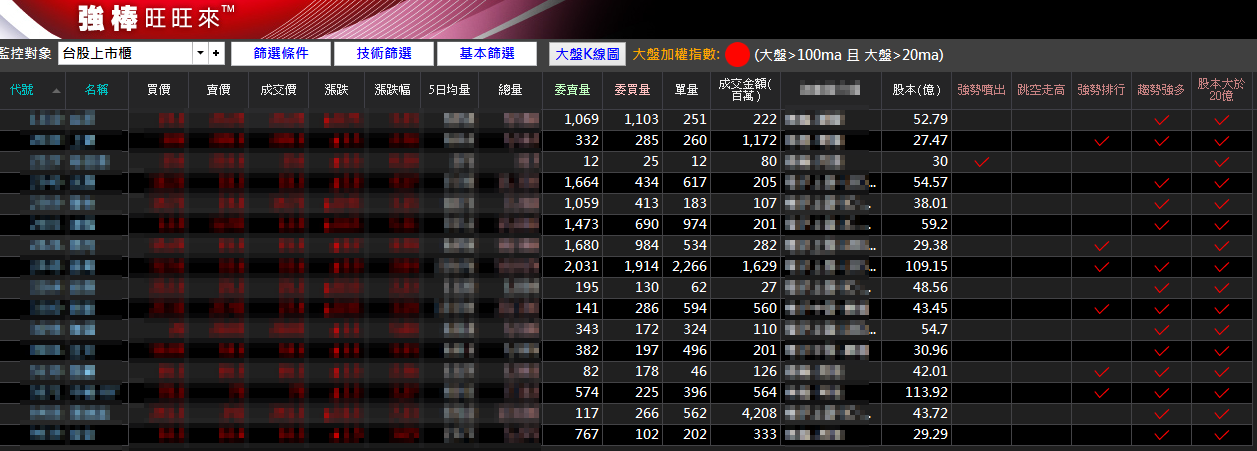Image resolution: width=1257 pixels, height=451 pixels.
Task: Toggle the 股本大於20億 check in the 股本 29.29 row
Action: 1221,435
